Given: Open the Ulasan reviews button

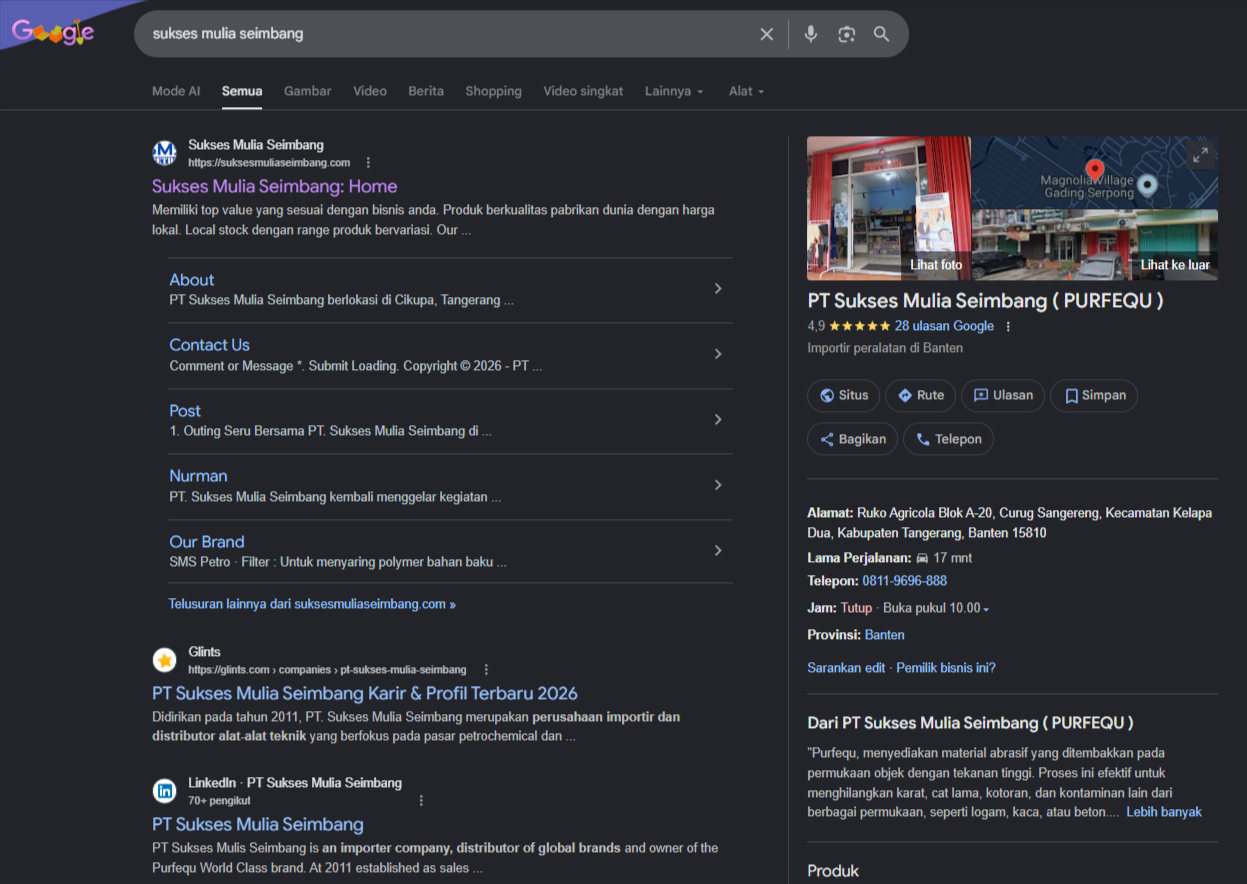Looking at the screenshot, I should tap(1003, 395).
